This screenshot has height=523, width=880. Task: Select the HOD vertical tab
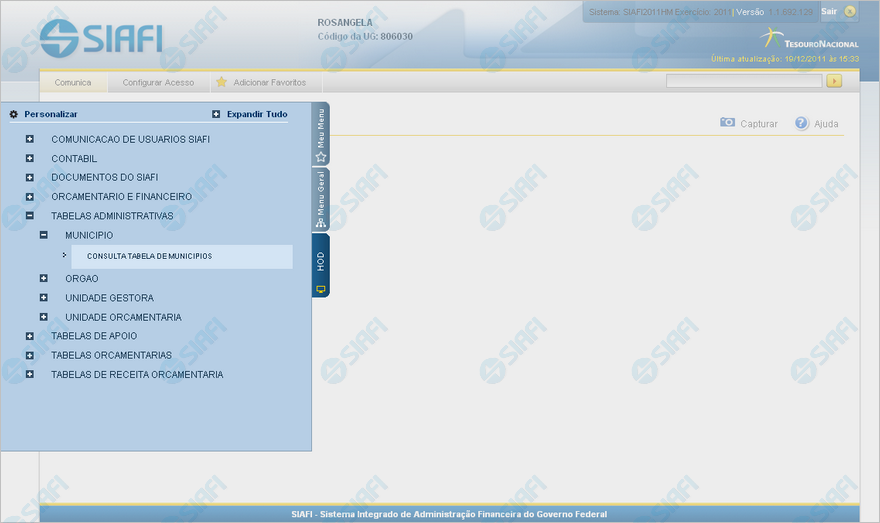point(321,265)
